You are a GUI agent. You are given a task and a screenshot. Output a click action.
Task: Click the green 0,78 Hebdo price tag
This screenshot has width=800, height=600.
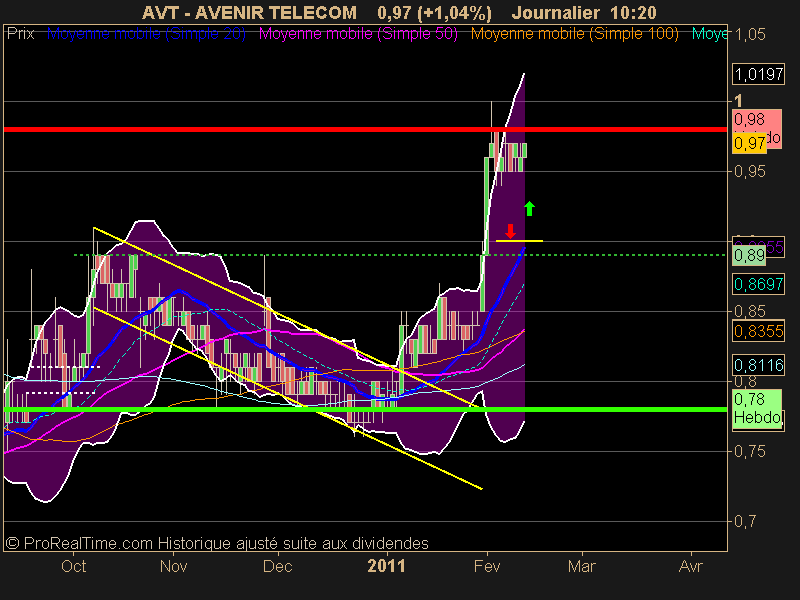click(x=757, y=409)
